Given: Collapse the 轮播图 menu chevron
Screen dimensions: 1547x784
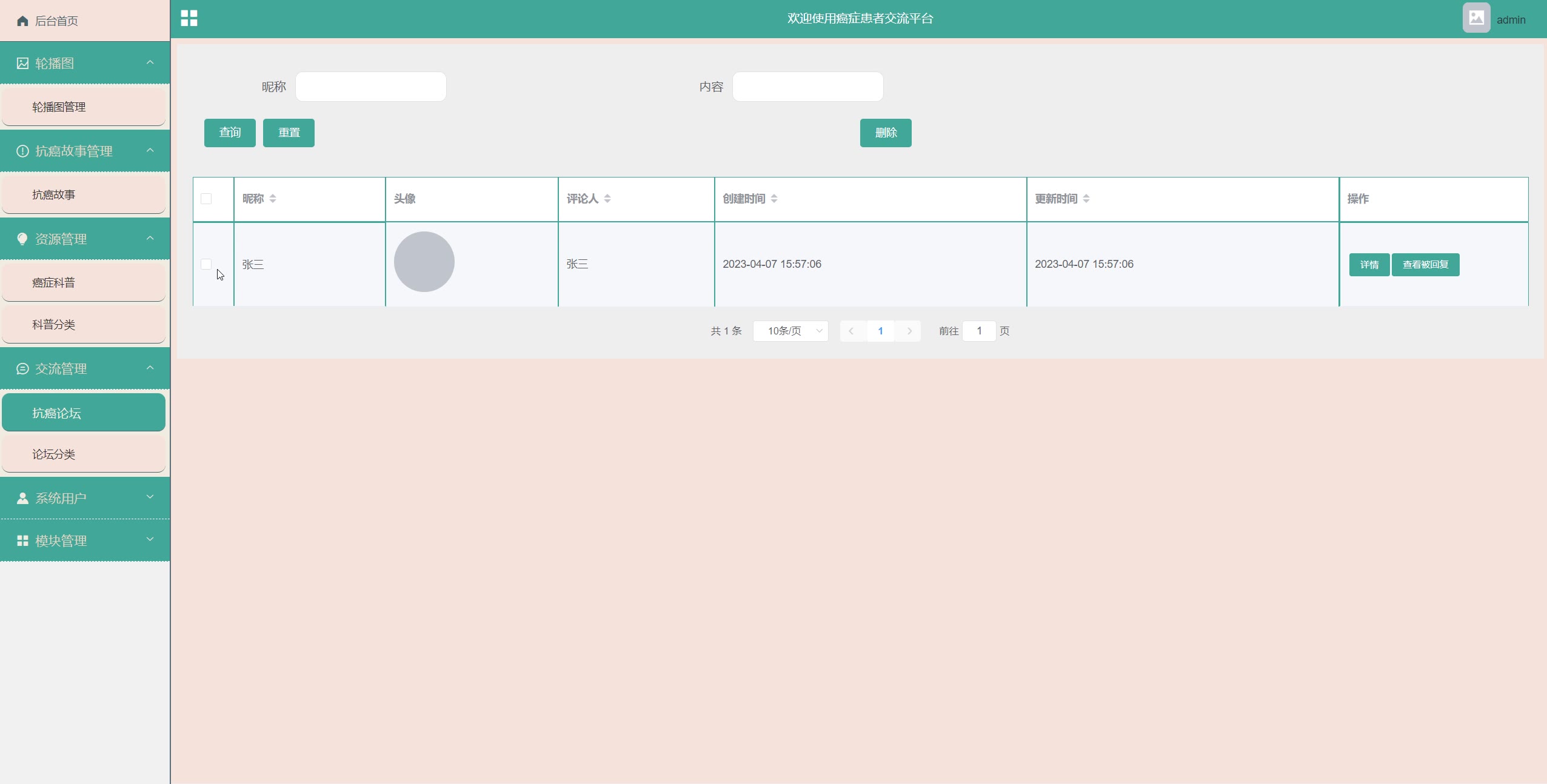Looking at the screenshot, I should pos(150,62).
